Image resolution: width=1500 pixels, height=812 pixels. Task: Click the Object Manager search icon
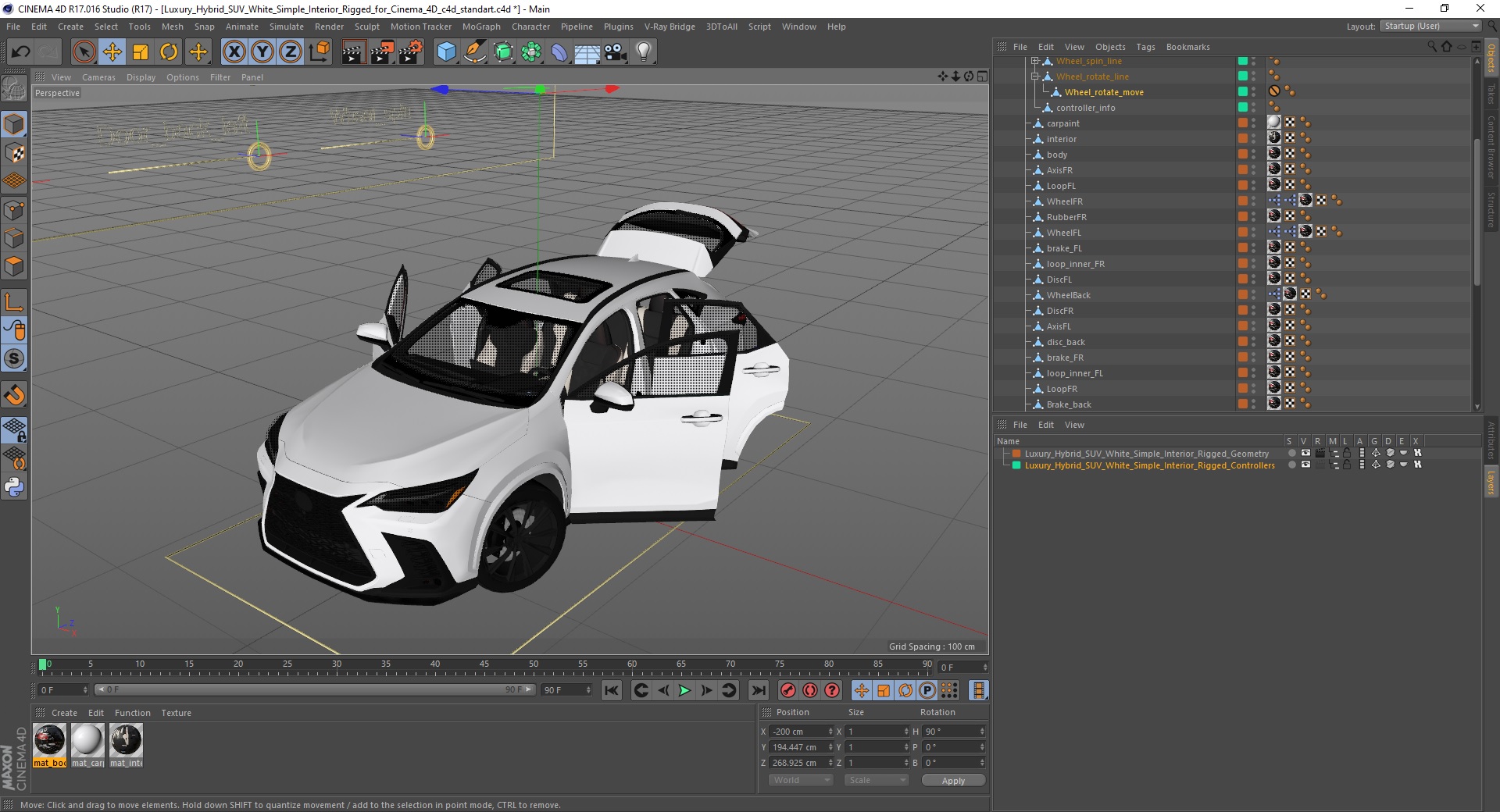pos(1432,47)
